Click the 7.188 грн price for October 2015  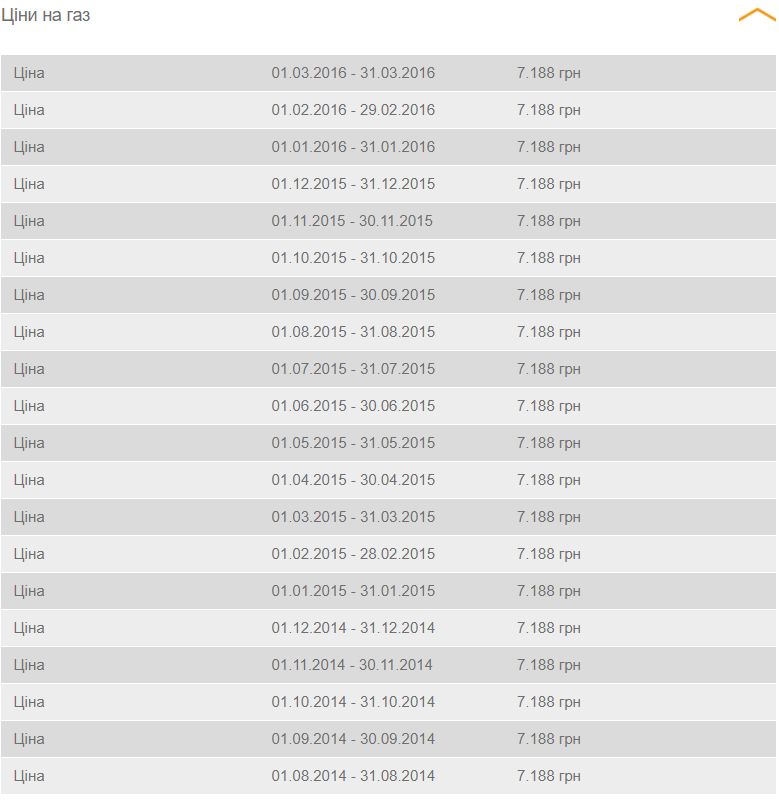548,258
